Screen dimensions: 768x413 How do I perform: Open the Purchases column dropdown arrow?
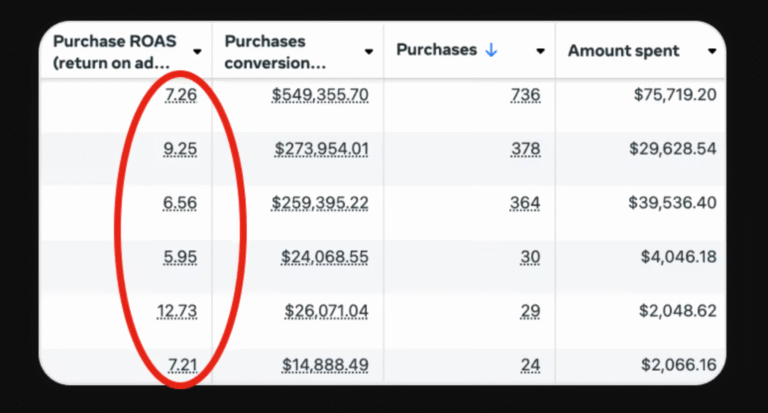click(x=541, y=52)
